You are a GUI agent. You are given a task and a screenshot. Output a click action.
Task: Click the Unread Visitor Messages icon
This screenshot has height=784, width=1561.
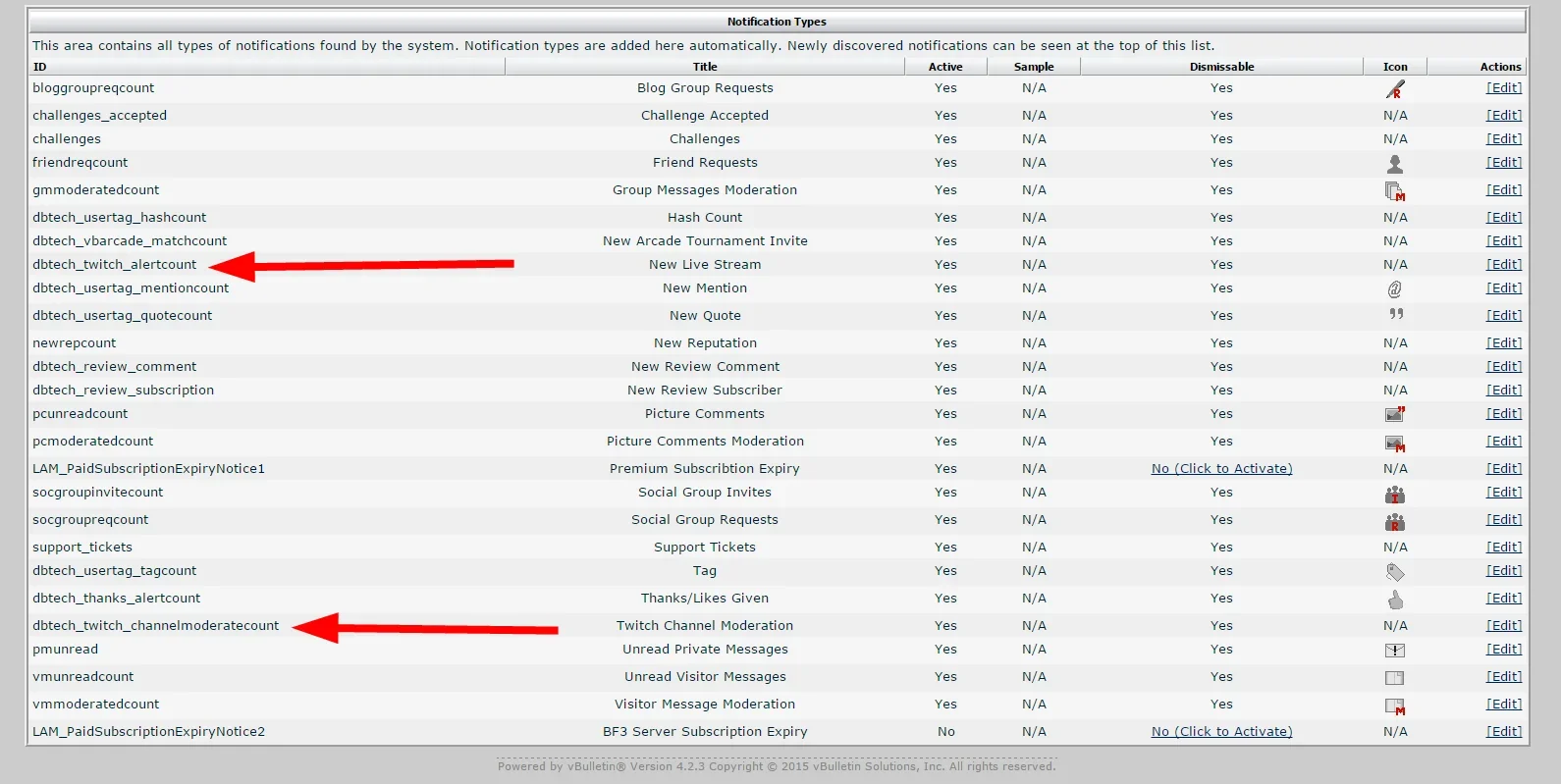coord(1395,678)
